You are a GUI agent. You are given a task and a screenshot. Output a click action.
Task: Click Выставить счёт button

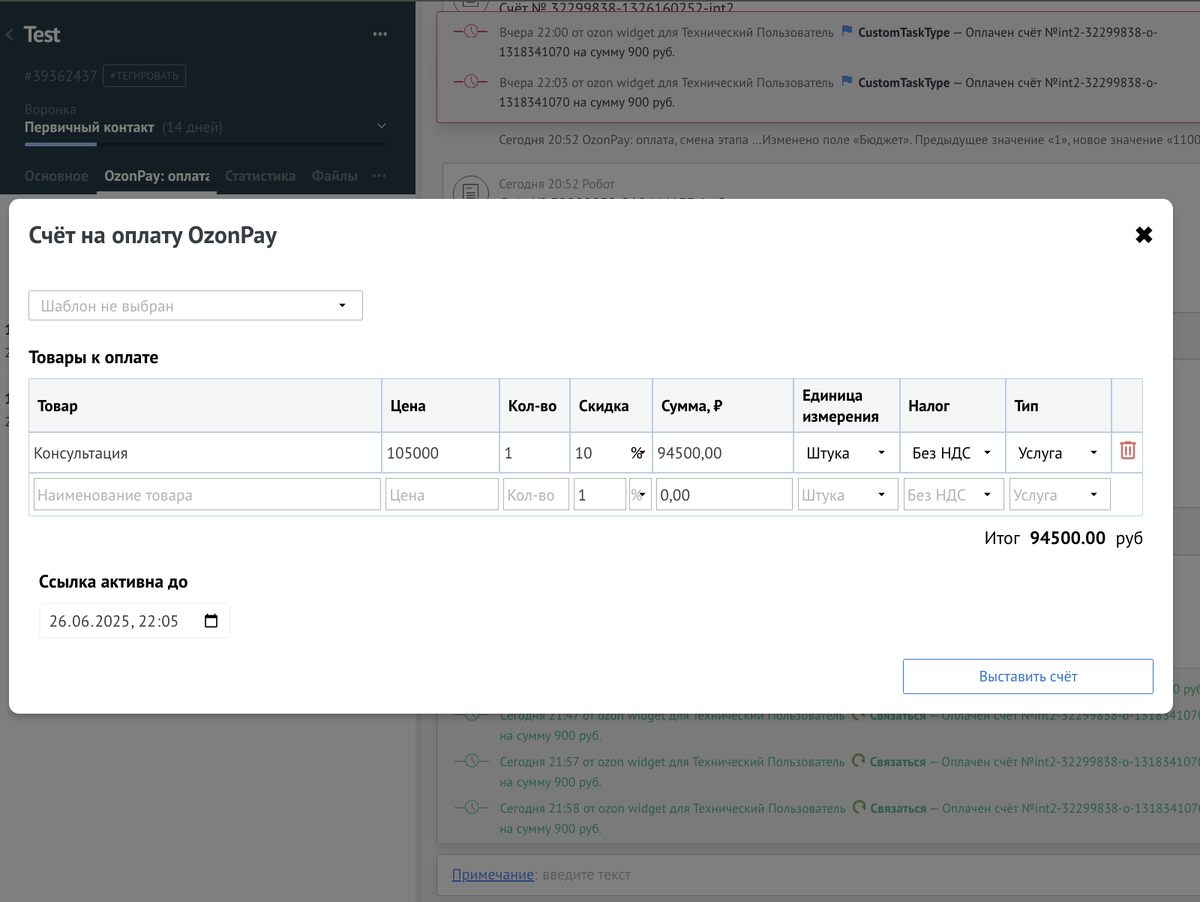(x=1028, y=676)
